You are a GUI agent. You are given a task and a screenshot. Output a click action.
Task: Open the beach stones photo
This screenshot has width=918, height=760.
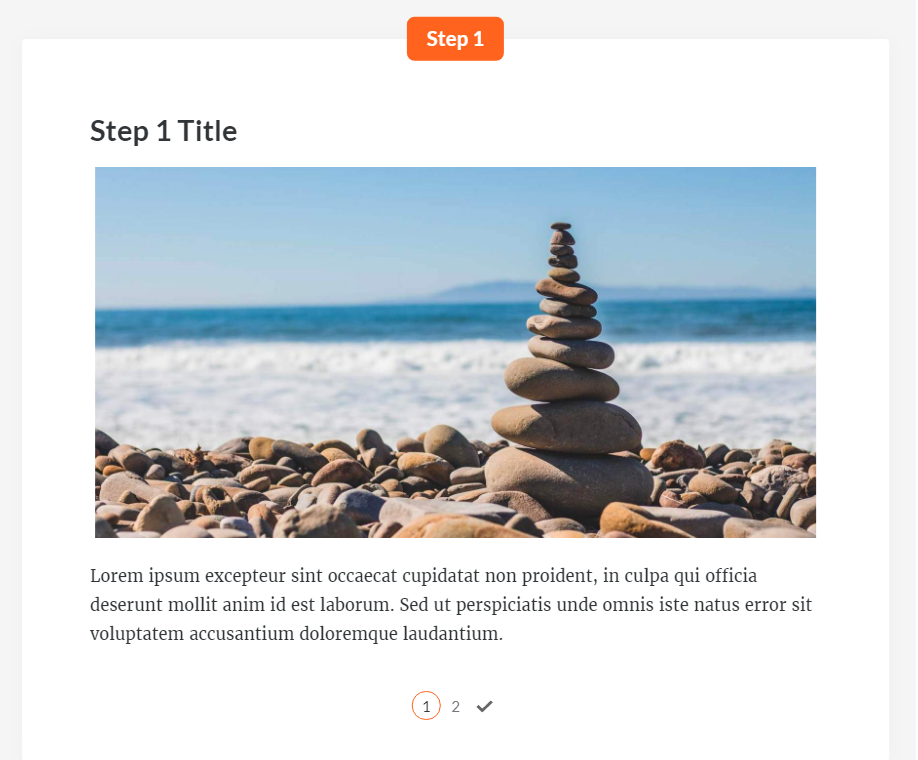[x=455, y=352]
